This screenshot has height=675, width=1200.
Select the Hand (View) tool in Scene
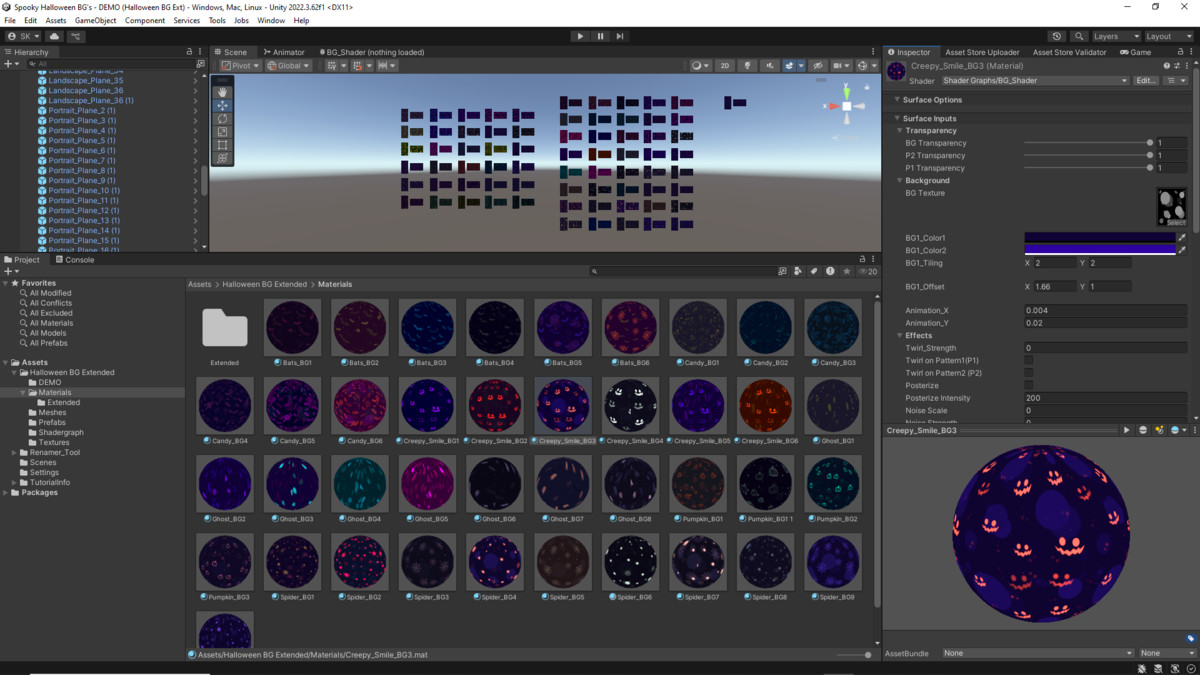coord(222,92)
